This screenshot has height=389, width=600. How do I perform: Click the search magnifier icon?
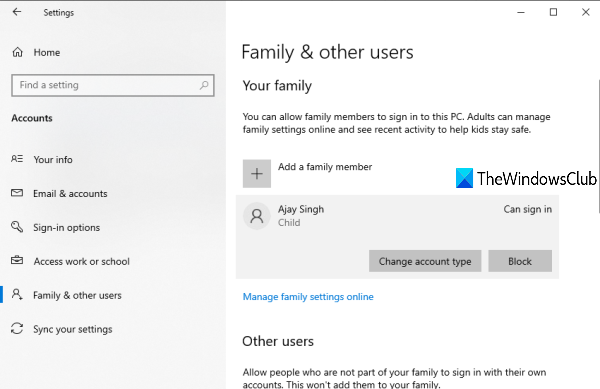click(x=204, y=85)
